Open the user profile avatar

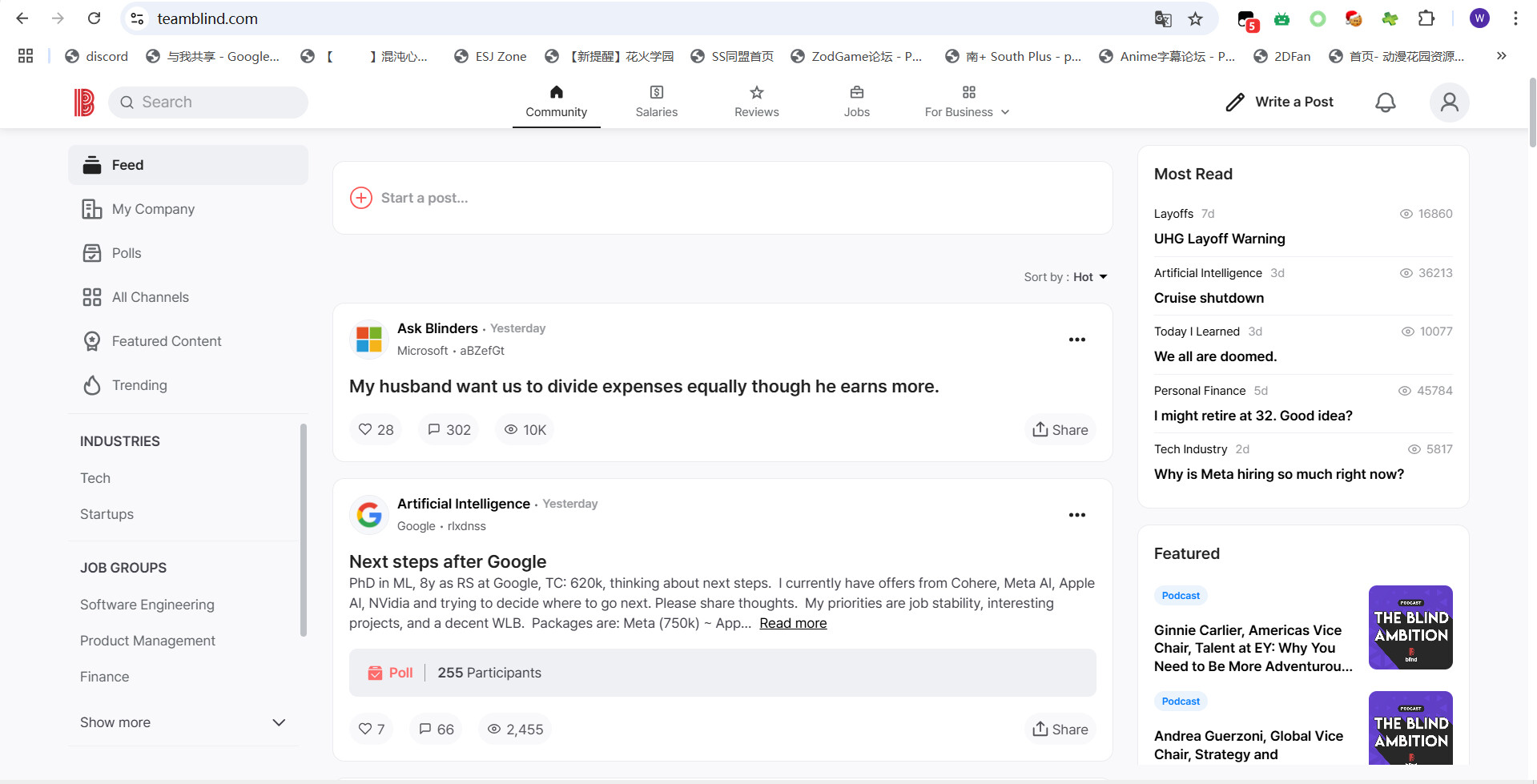coord(1449,103)
